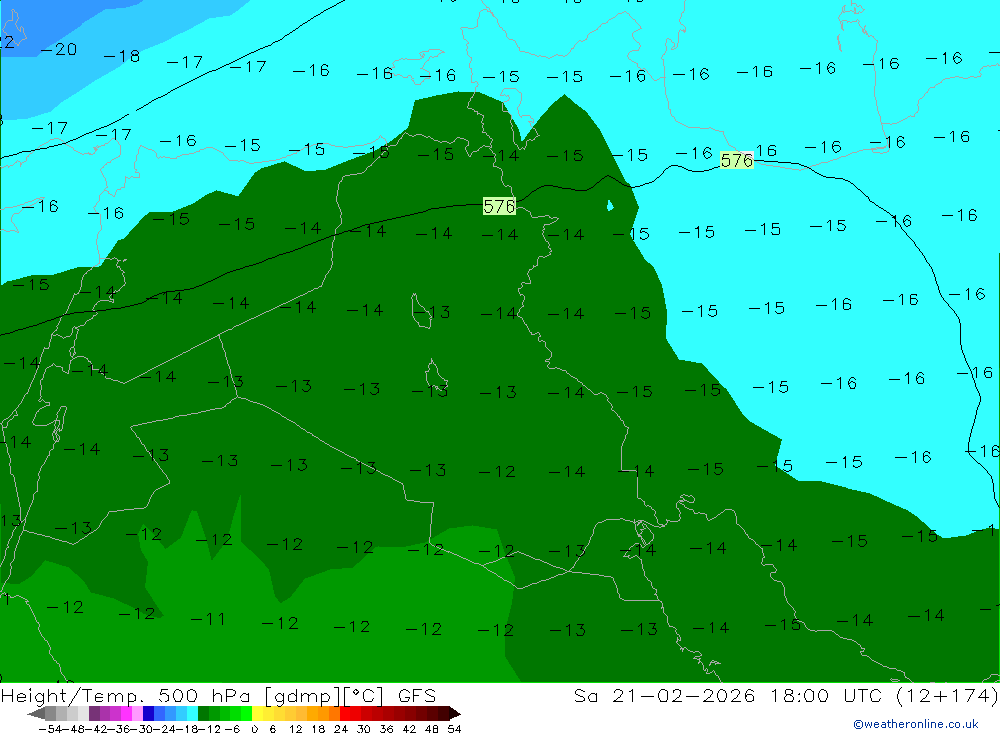Click the '500 hPa' level label

click(x=204, y=695)
